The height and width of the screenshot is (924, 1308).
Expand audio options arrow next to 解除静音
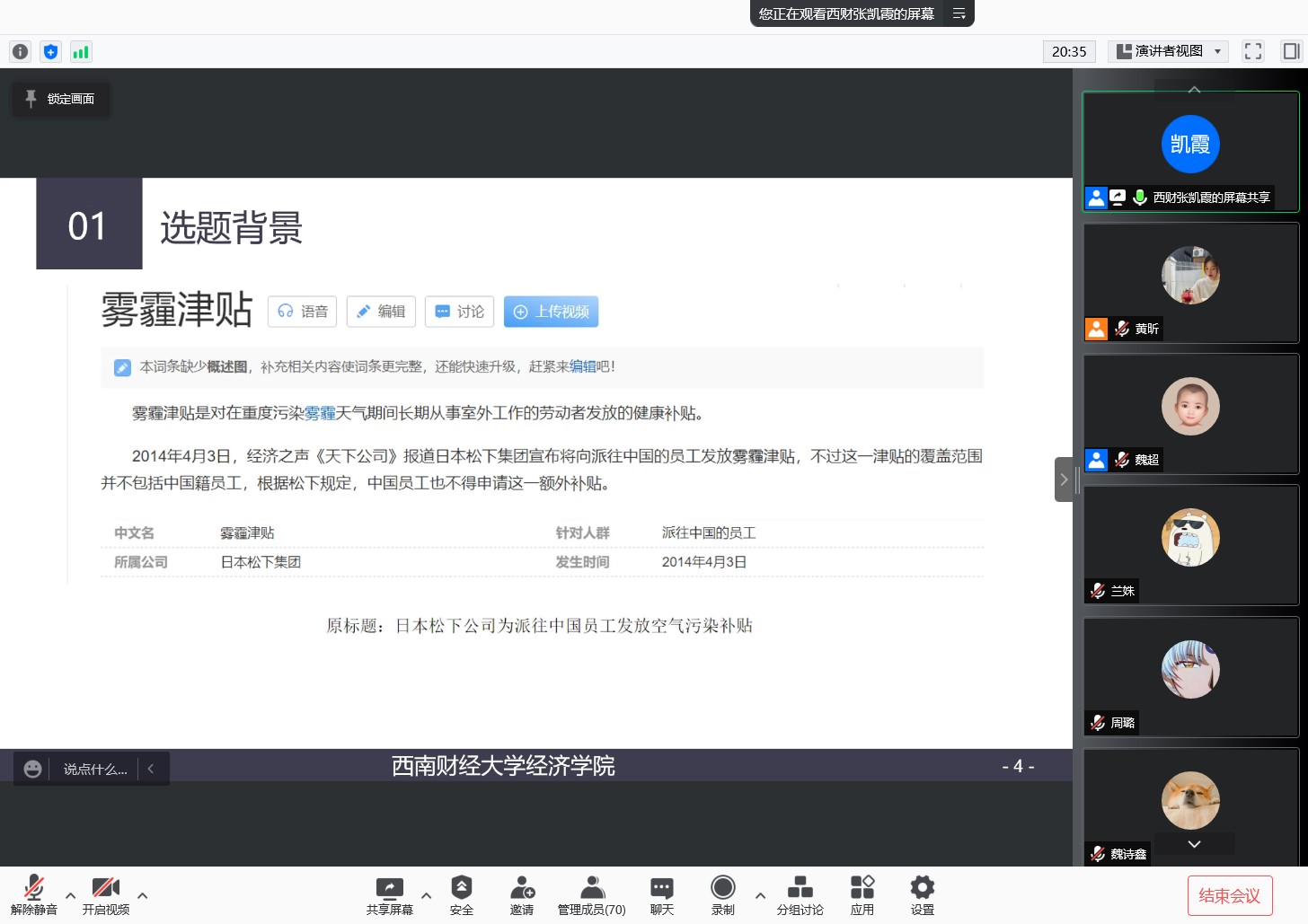tap(70, 895)
